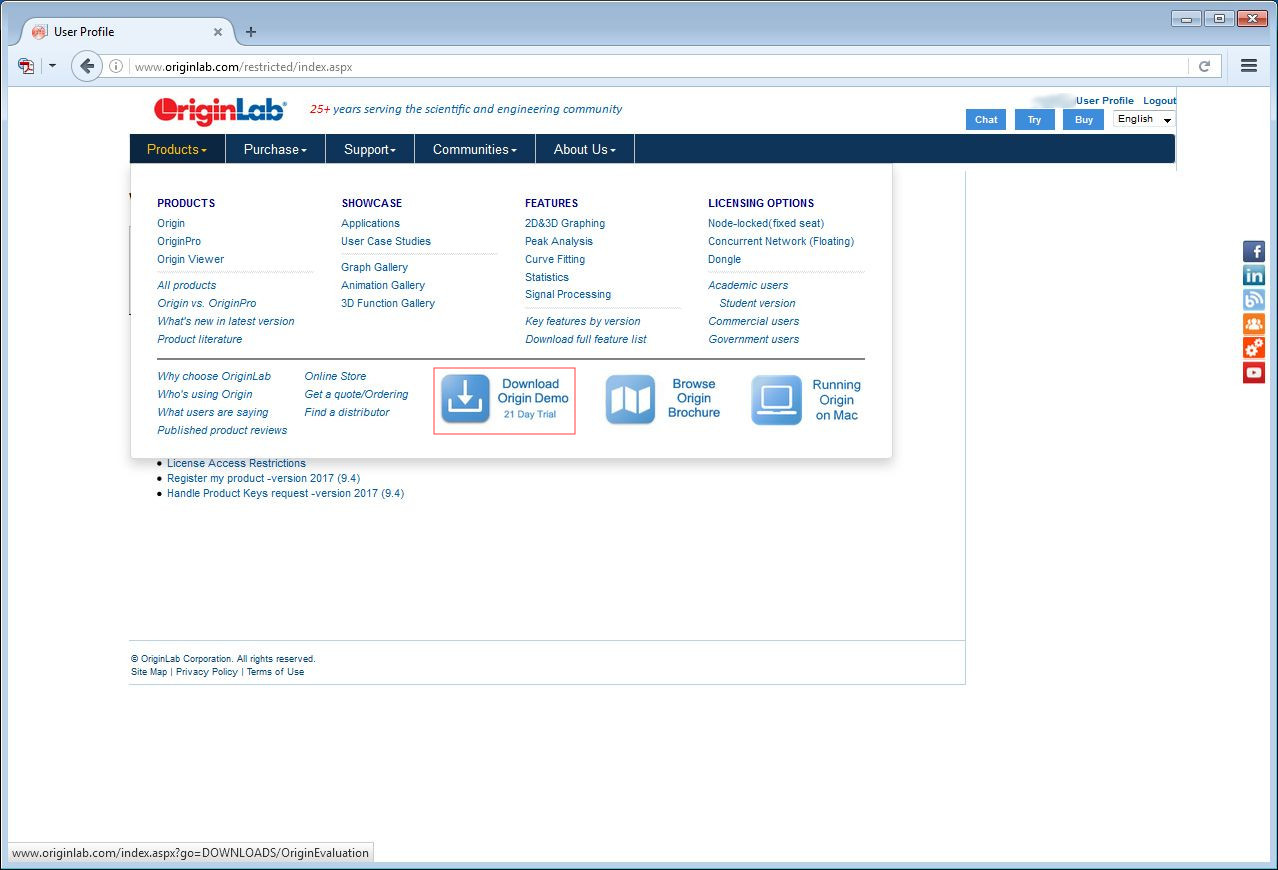Expand the English language dropdown
This screenshot has height=870, width=1278.
coord(1144,119)
